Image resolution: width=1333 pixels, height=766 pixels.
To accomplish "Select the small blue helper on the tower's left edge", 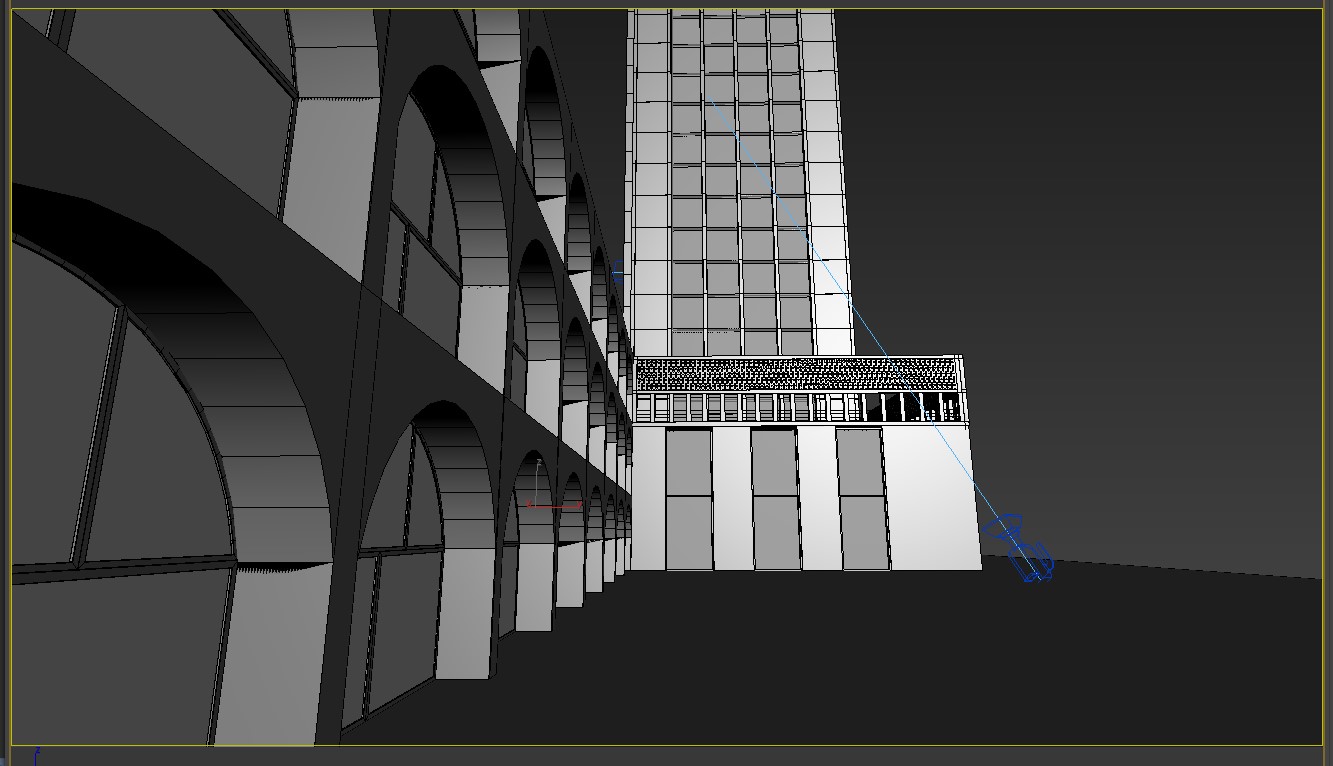I will [617, 271].
